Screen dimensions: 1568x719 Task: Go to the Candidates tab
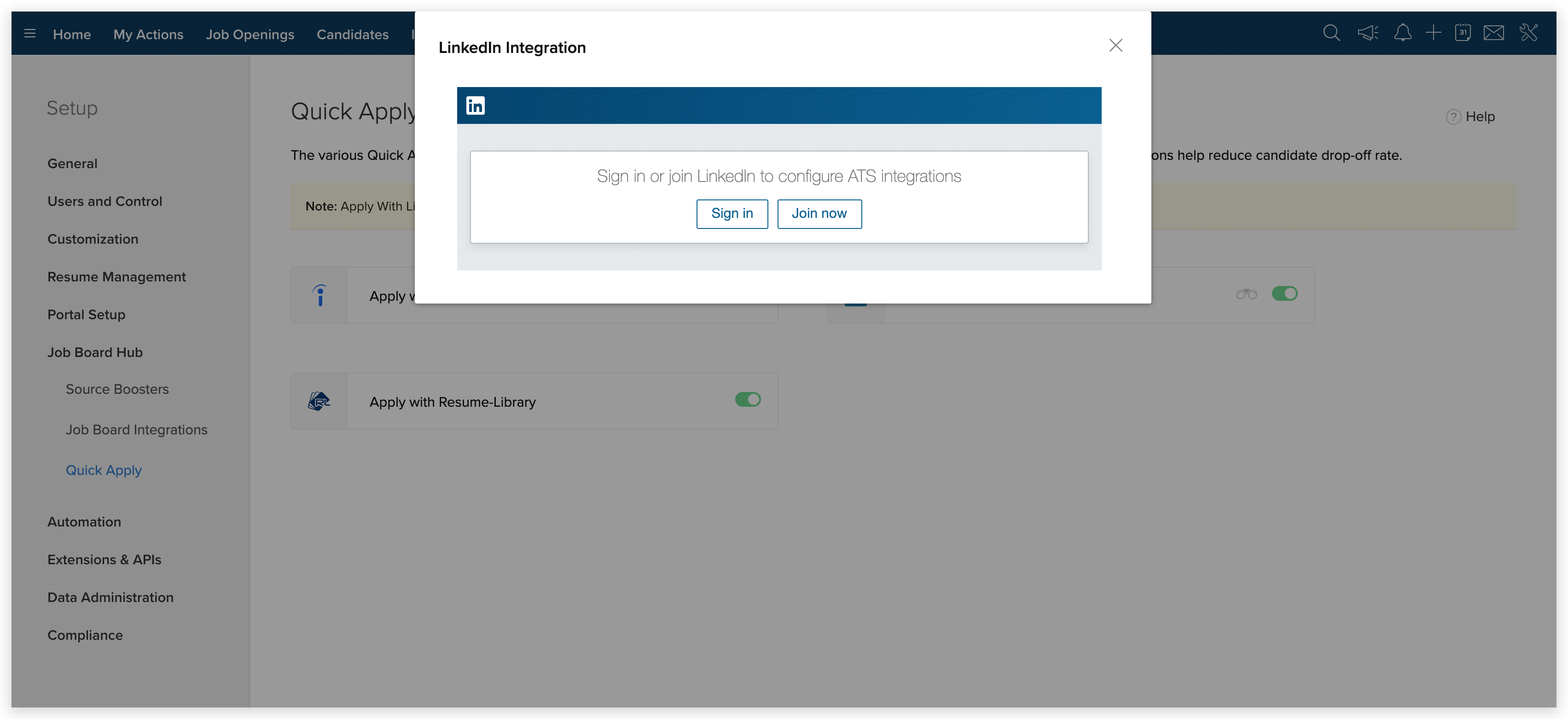pos(353,35)
